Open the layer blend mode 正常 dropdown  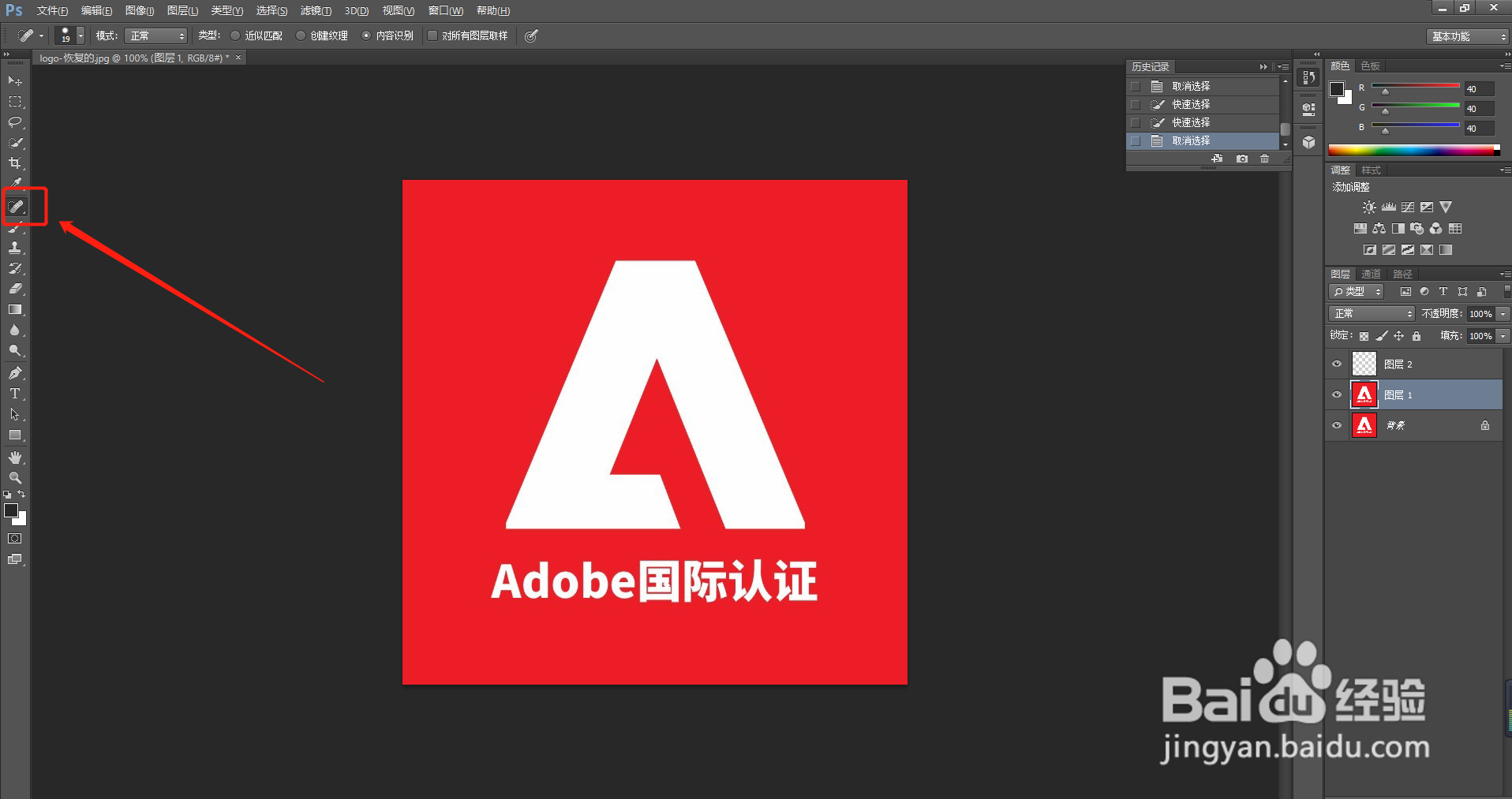1372,314
